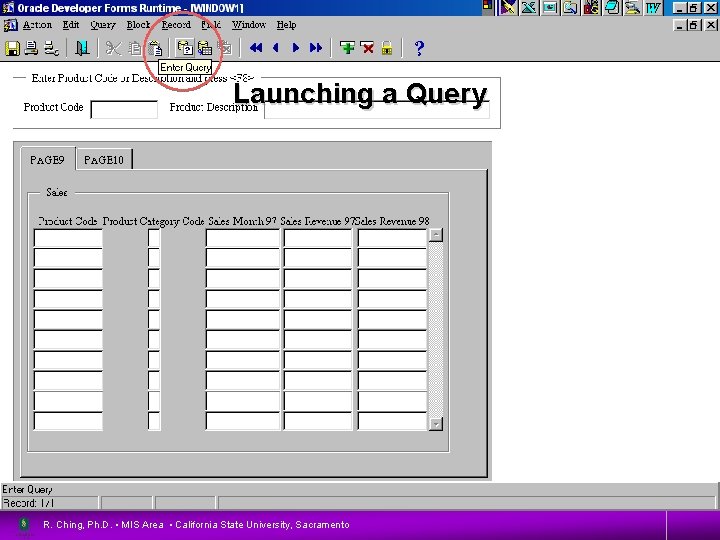Click the Exit door icon
This screenshot has height=540, width=720.
point(82,48)
